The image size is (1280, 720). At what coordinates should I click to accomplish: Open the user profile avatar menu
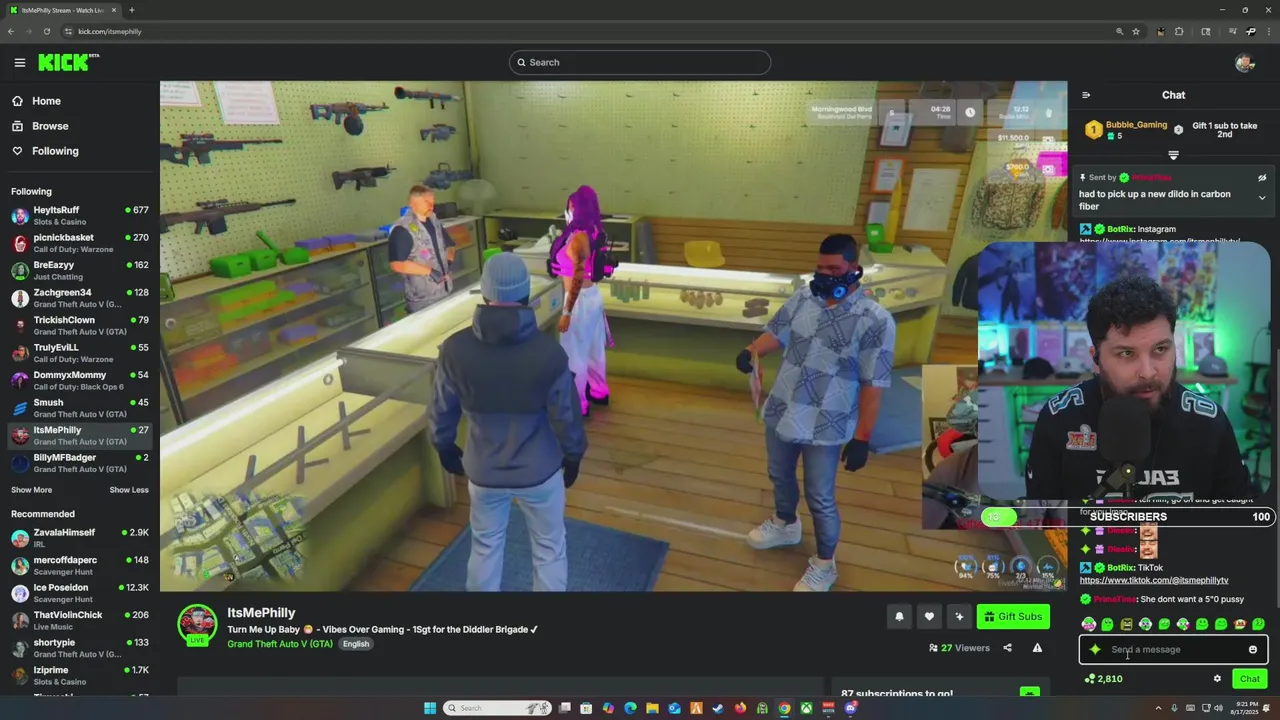tap(1244, 62)
